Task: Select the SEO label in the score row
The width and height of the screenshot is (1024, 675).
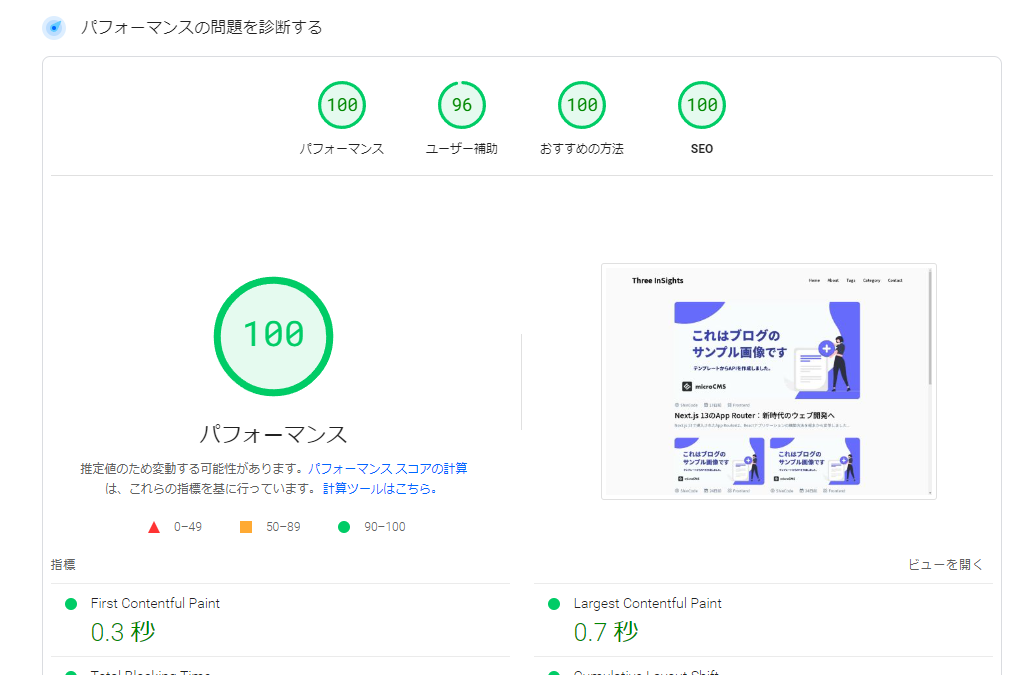Action: point(701,148)
